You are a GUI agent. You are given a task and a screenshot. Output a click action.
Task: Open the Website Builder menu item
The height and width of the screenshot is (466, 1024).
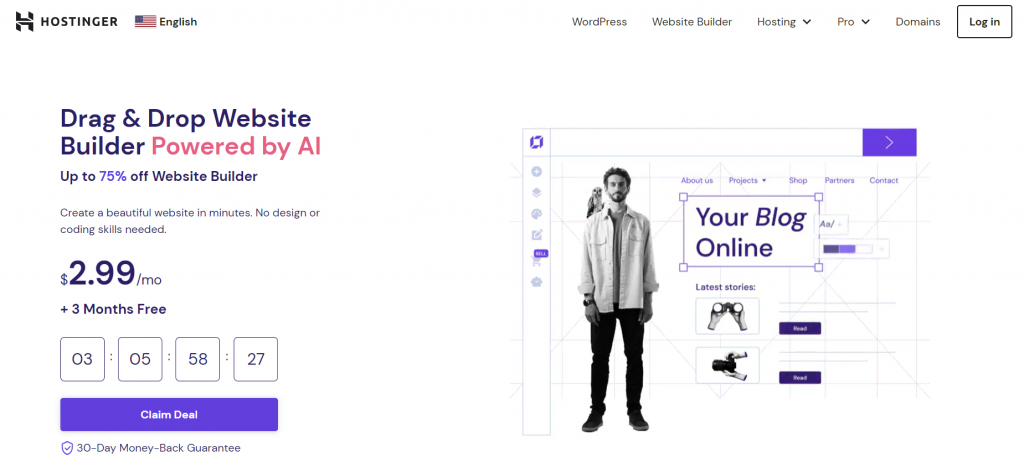(692, 22)
